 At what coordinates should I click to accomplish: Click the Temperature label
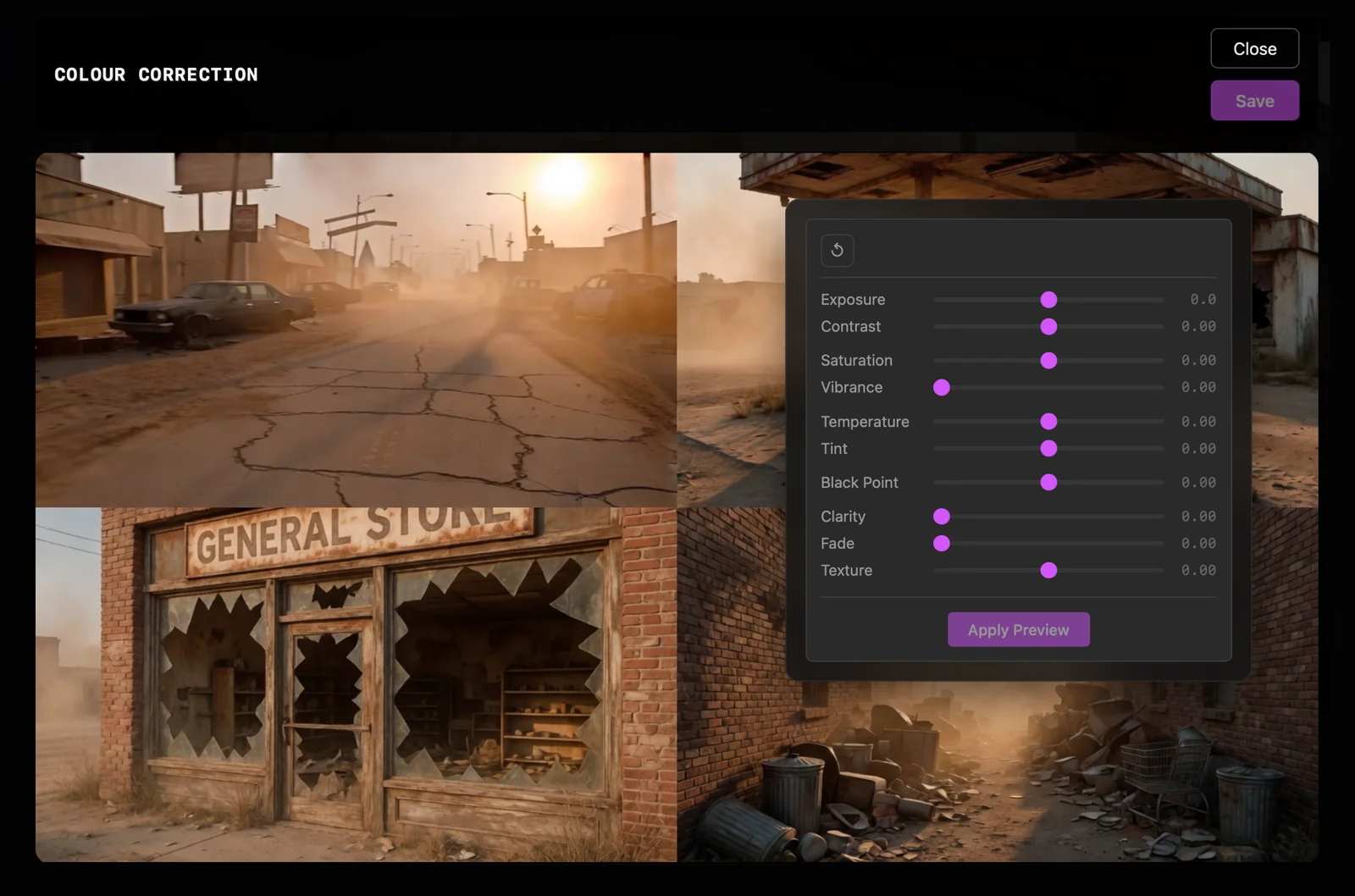tap(865, 422)
